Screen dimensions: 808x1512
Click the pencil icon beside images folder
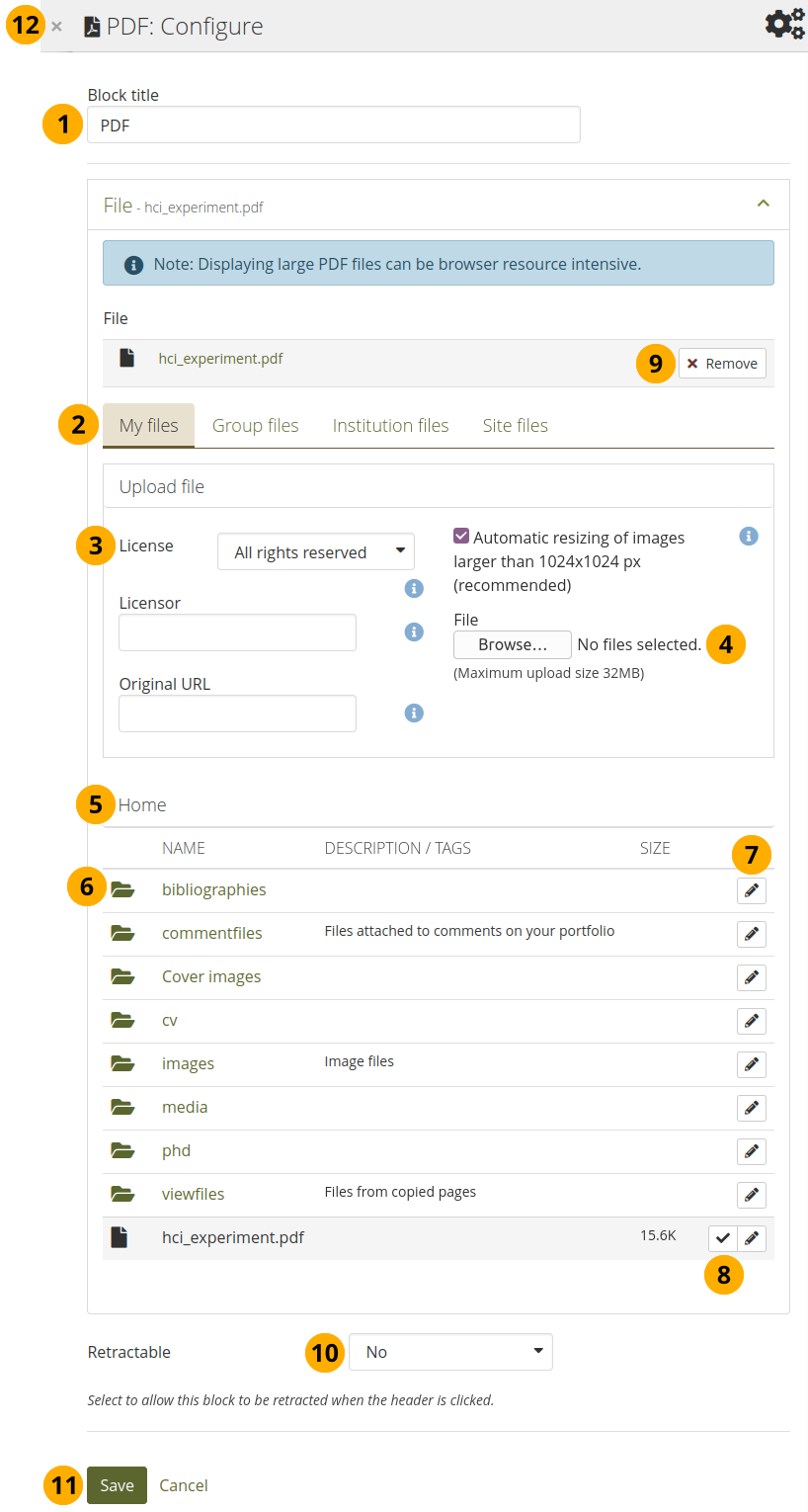click(751, 1064)
